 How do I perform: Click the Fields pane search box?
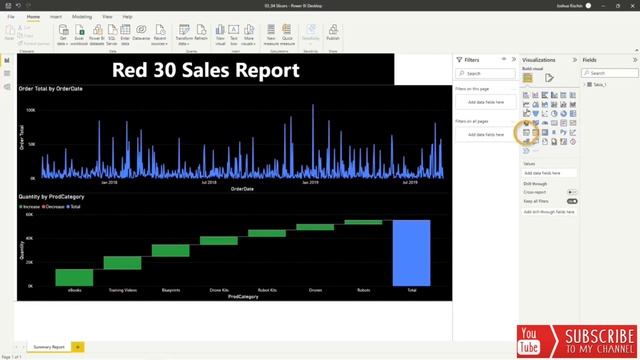click(x=610, y=73)
